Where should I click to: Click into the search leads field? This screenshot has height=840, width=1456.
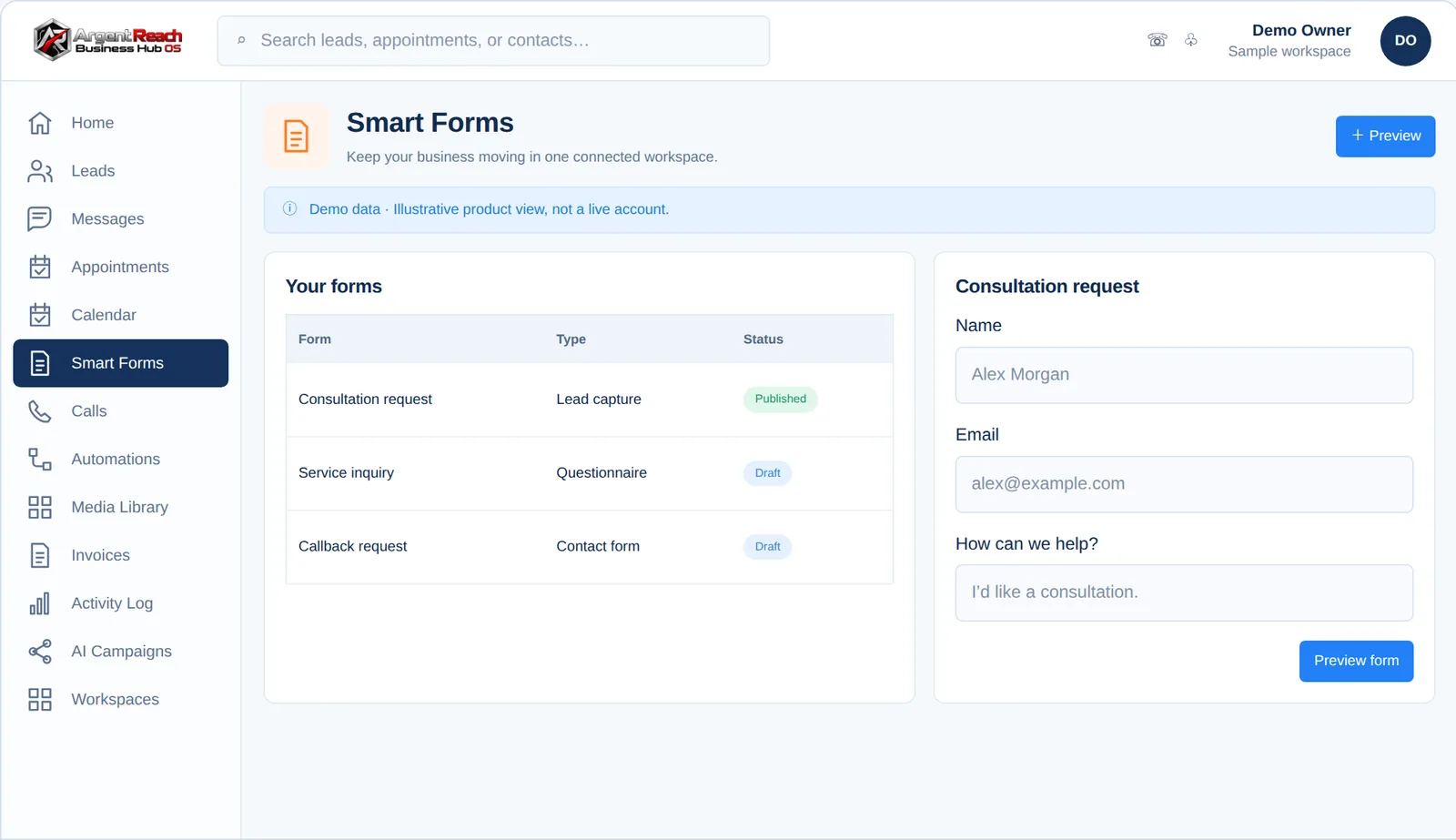(493, 41)
